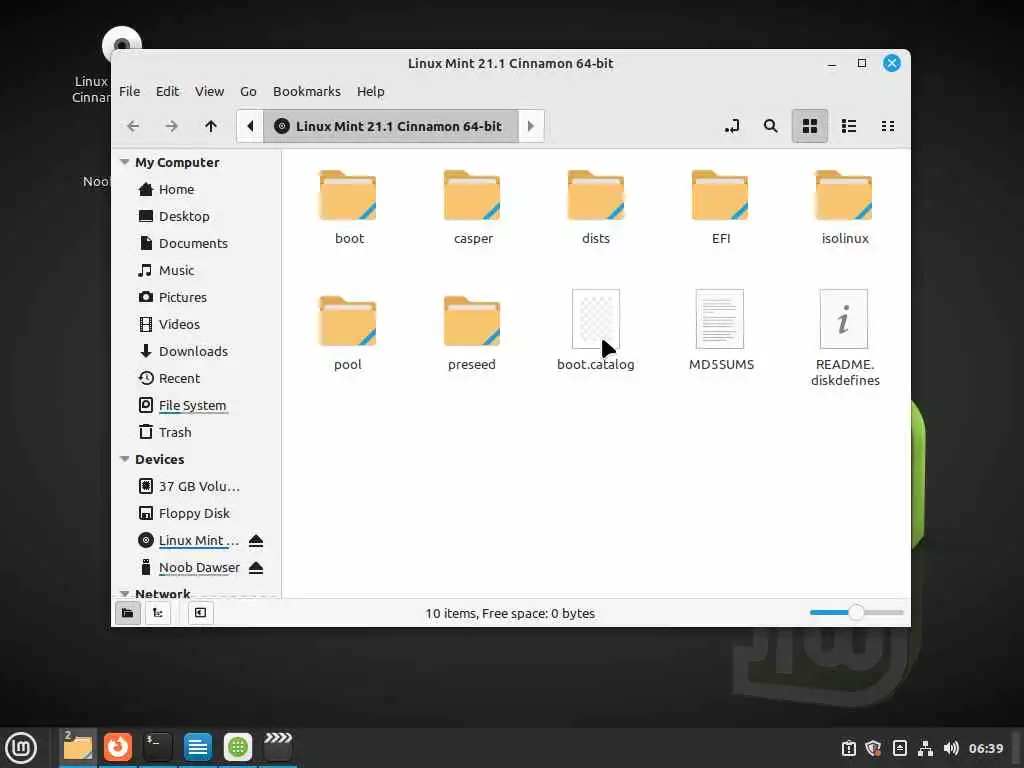Screen dimensions: 1024x768
Task: Select the dists folder
Action: point(596,206)
